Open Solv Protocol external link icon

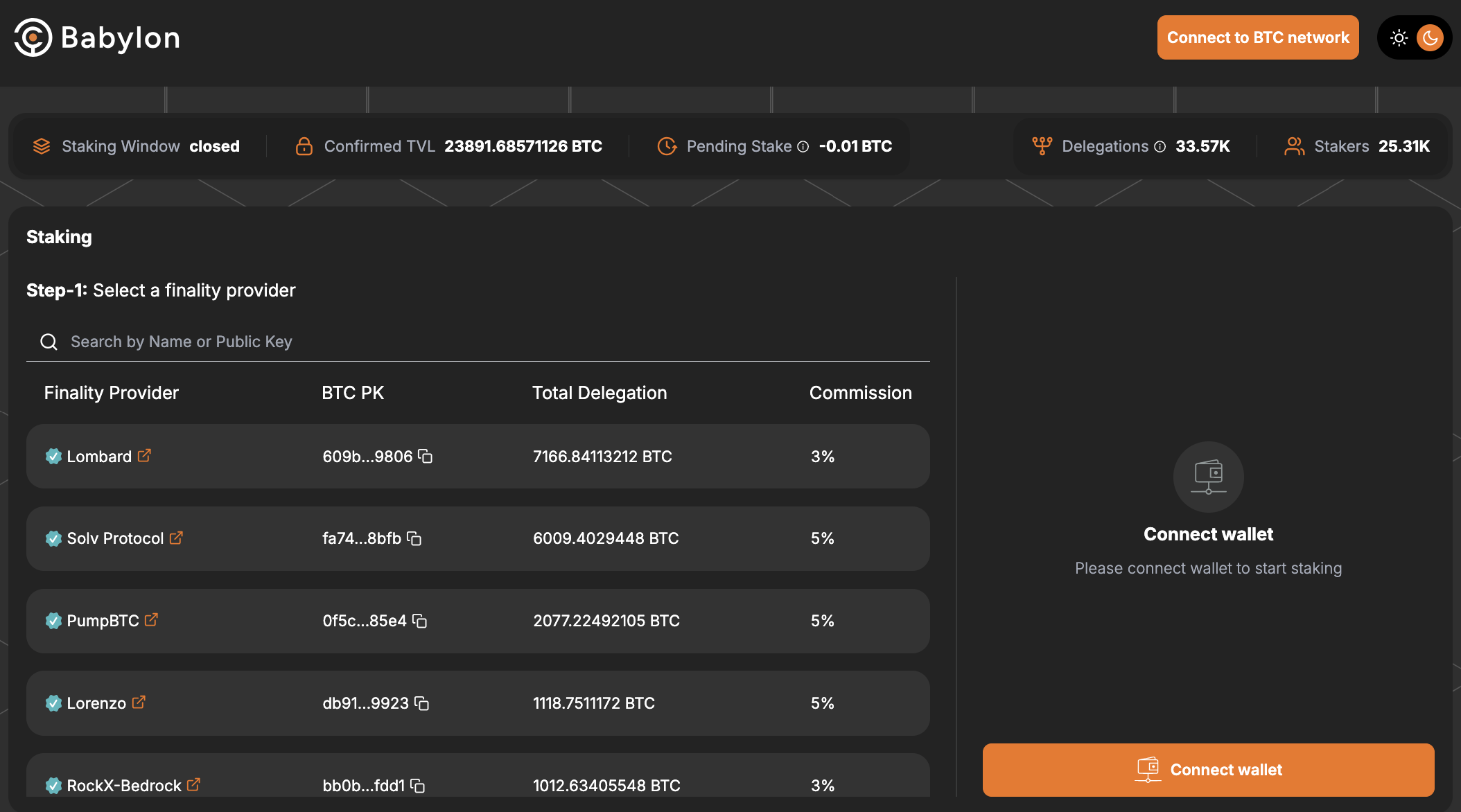coord(176,538)
